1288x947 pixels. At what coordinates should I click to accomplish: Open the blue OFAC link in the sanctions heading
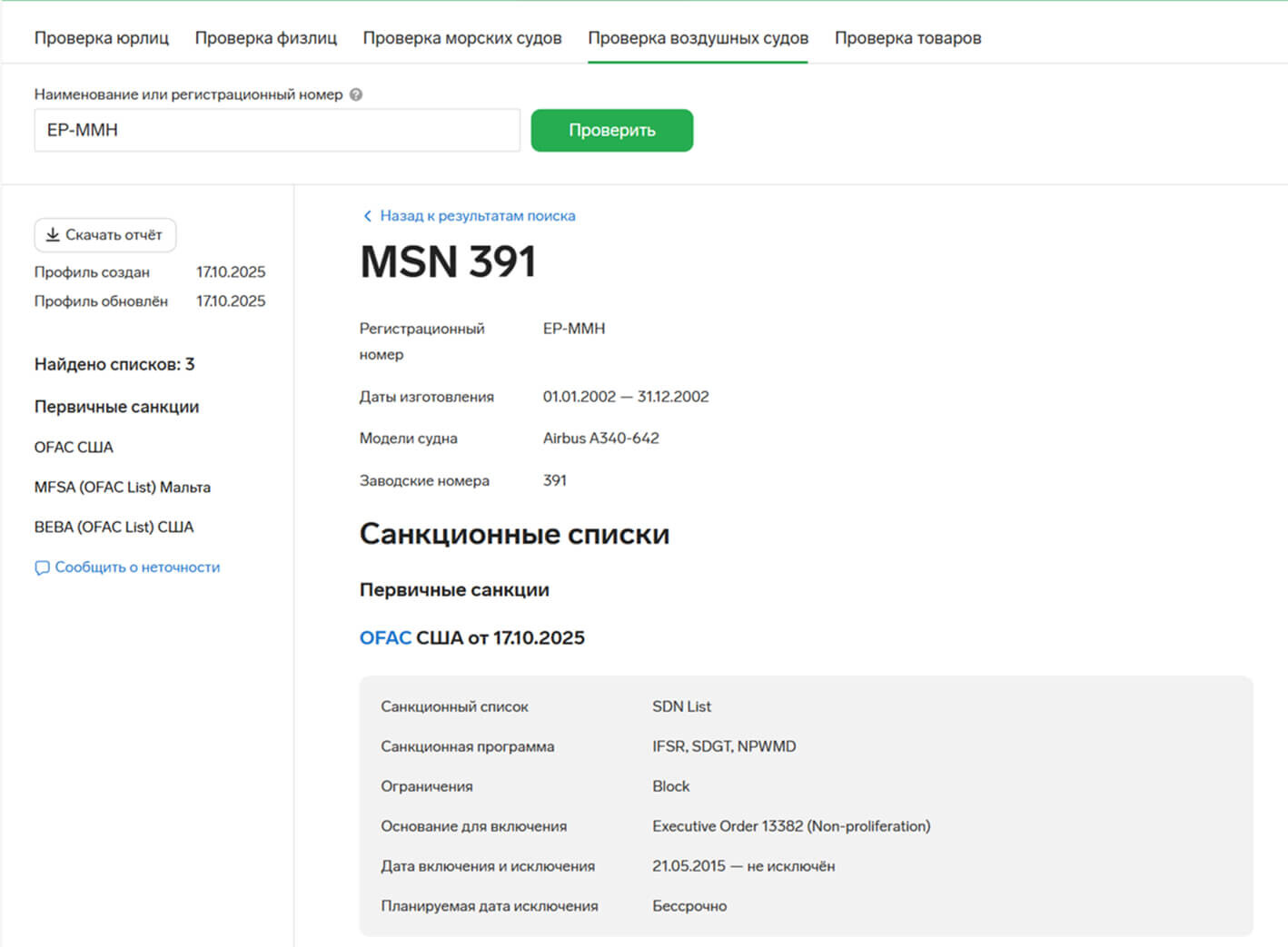pyautogui.click(x=385, y=638)
